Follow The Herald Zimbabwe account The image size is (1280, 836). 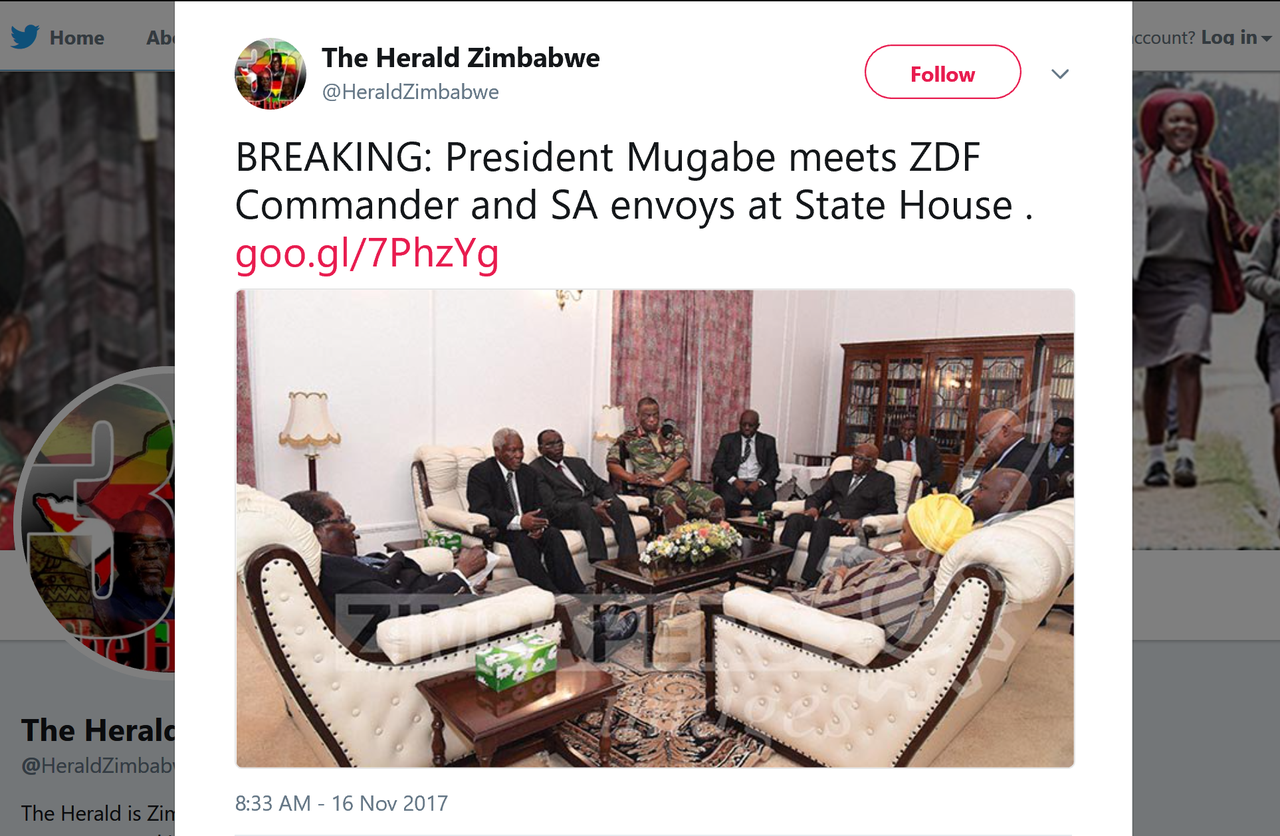click(942, 74)
